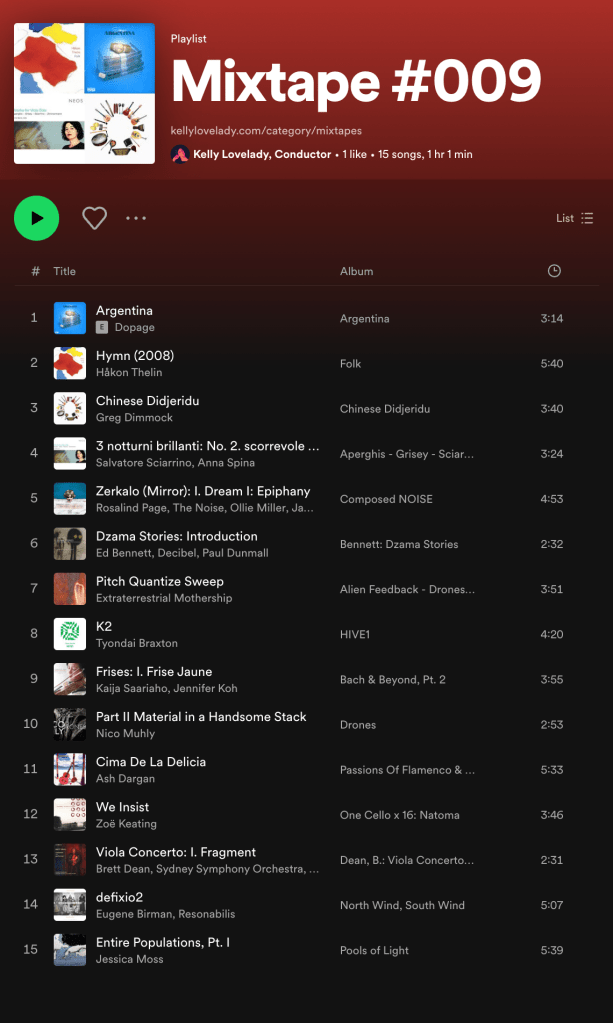The height and width of the screenshot is (1023, 613).
Task: Click the clock duration column header icon
Action: point(554,271)
